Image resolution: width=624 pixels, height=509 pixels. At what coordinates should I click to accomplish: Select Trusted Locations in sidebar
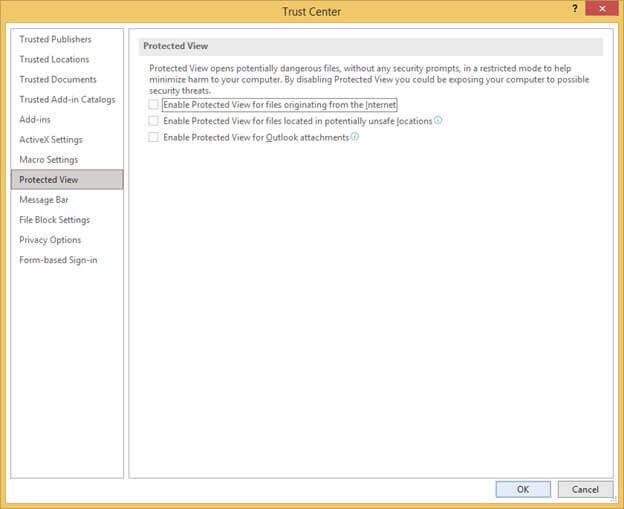[54, 59]
